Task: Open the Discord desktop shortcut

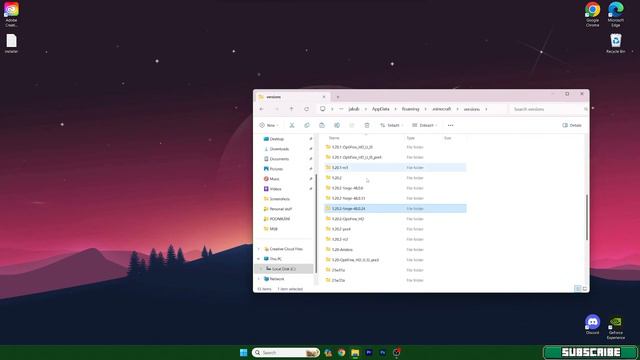Action: pos(592,324)
